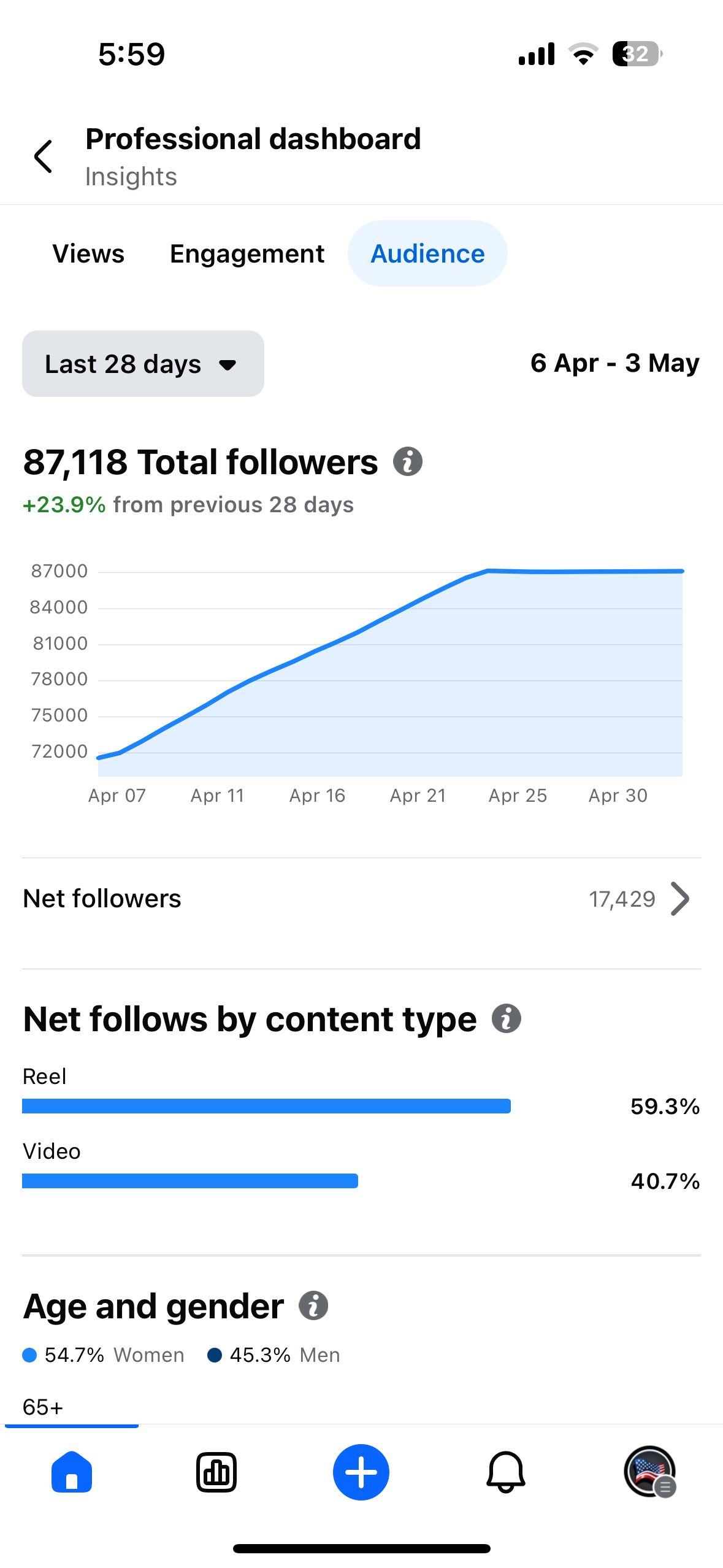
Task: Select the Audience tab
Action: click(x=427, y=253)
